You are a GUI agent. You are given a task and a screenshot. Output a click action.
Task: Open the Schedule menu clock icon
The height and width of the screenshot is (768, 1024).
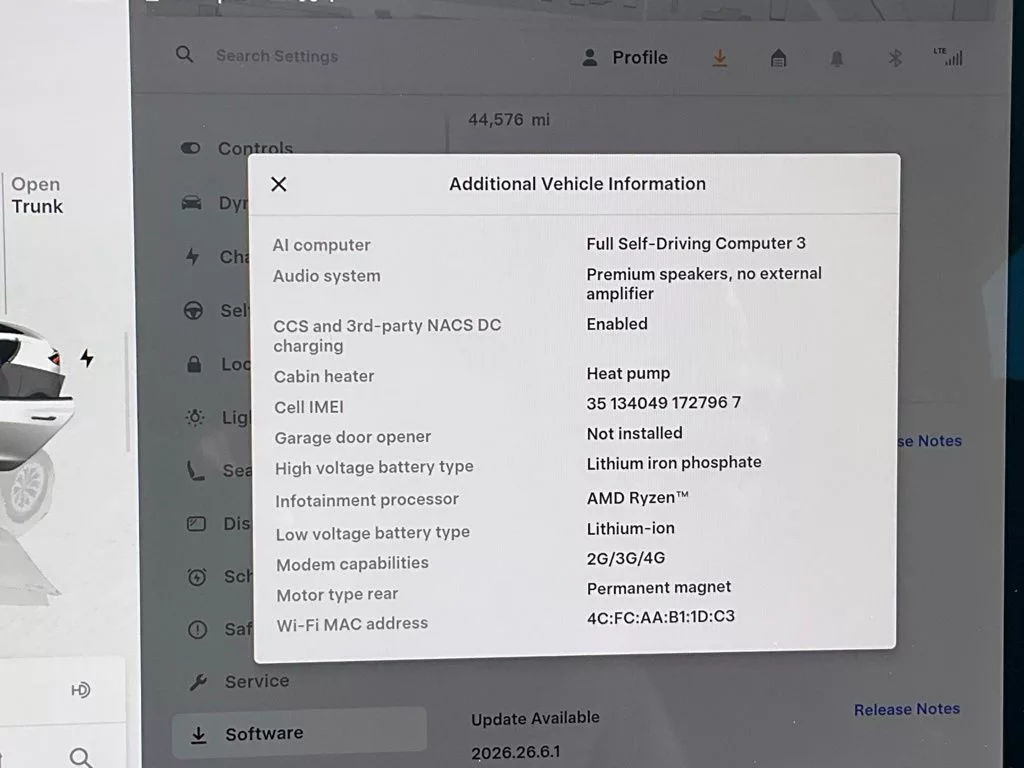197,577
